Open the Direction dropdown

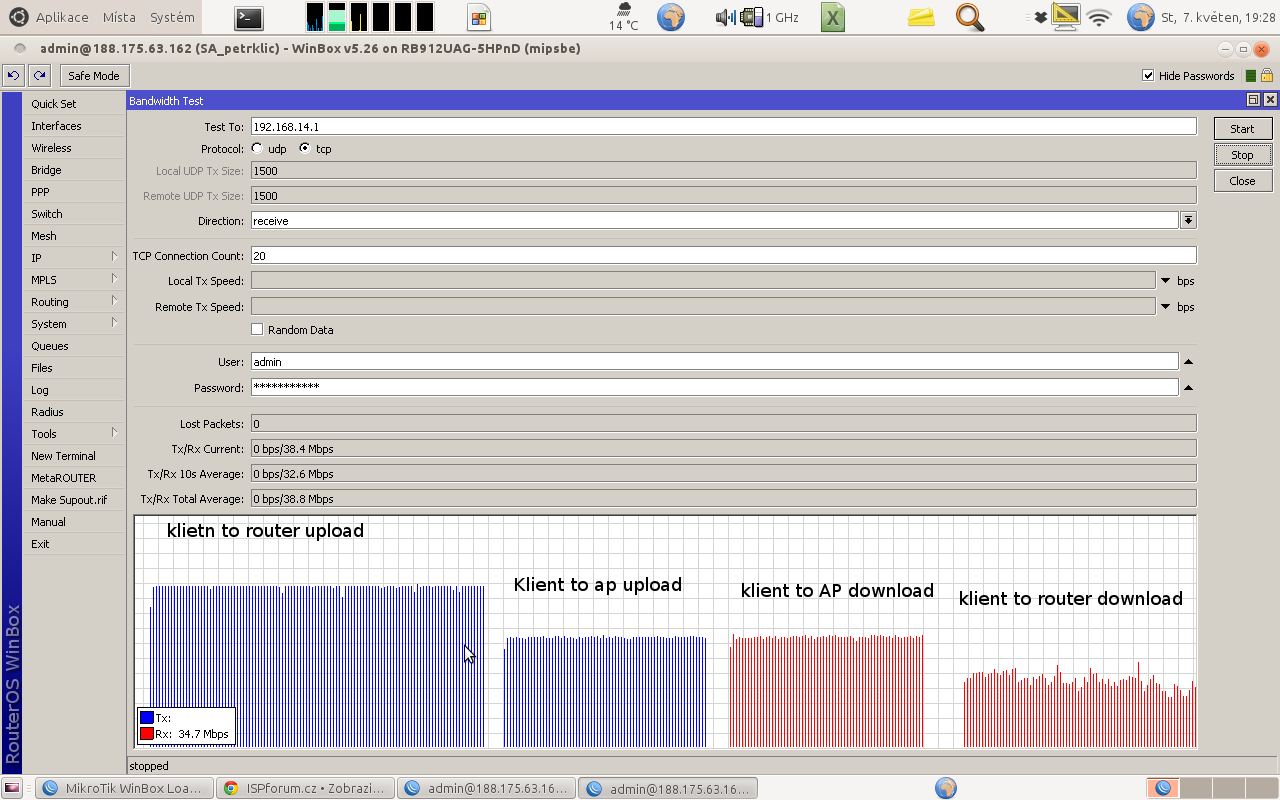pyautogui.click(x=1188, y=221)
